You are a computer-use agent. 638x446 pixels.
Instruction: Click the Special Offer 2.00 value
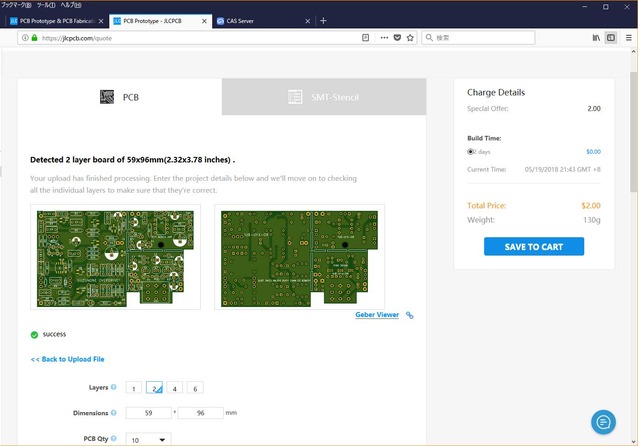(x=594, y=109)
